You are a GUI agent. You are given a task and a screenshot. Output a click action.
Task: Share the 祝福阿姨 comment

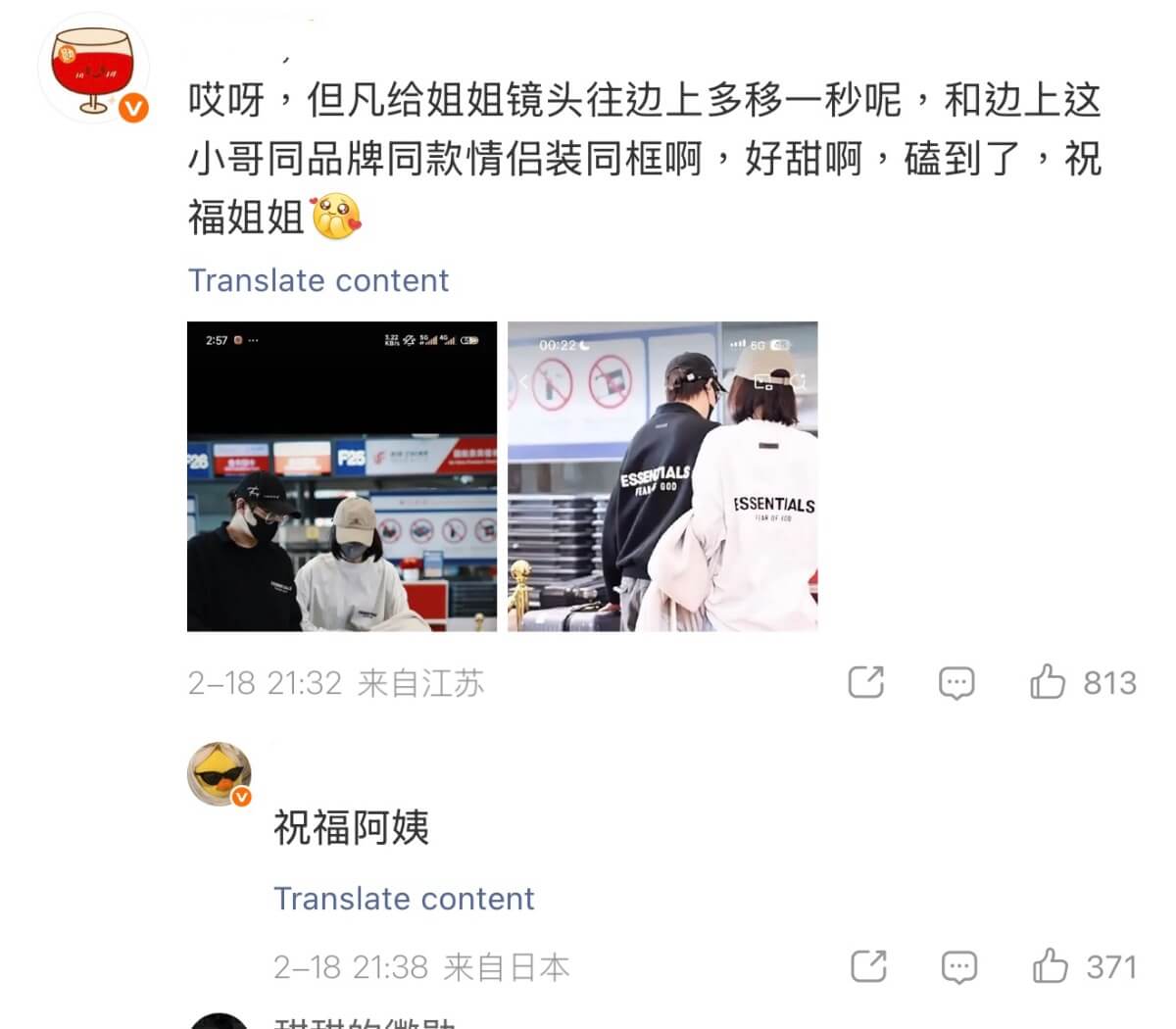[x=868, y=966]
